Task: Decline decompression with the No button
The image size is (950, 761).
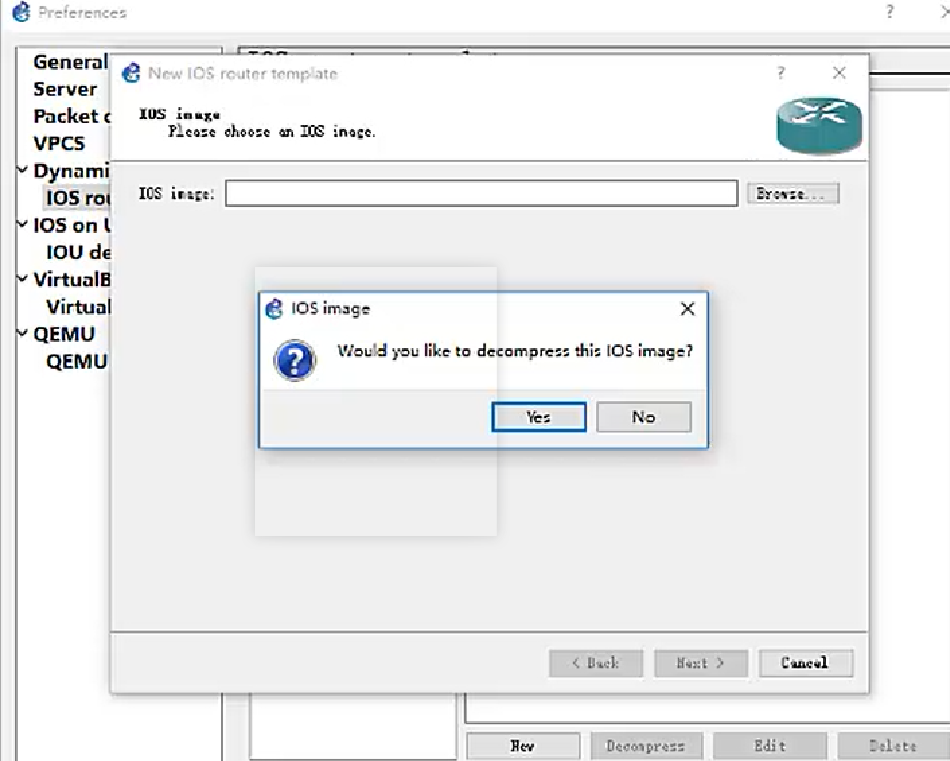Action: 643,417
